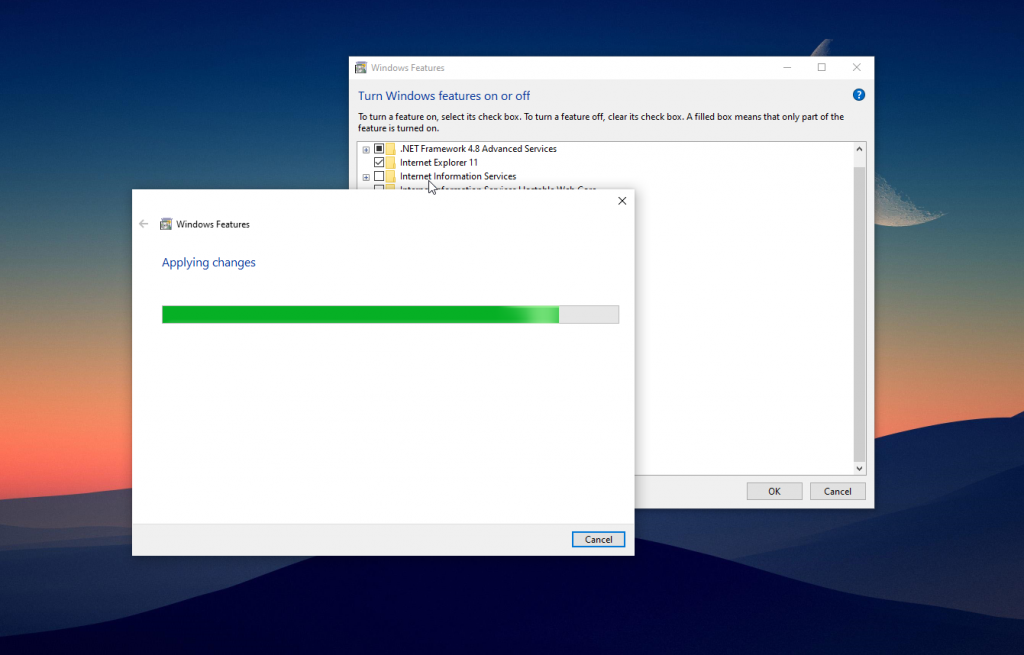Expand the .NET Framework 4.8 Advanced Services node

[x=366, y=150]
